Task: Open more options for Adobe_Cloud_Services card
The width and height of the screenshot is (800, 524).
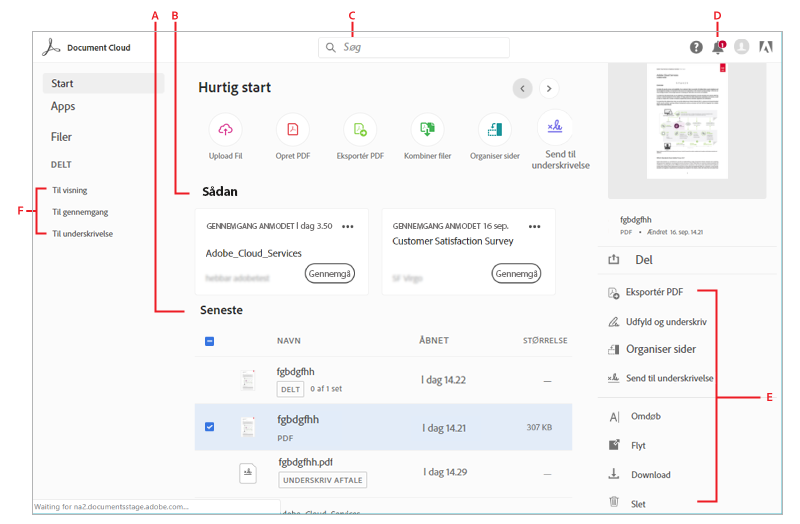Action: [x=348, y=227]
